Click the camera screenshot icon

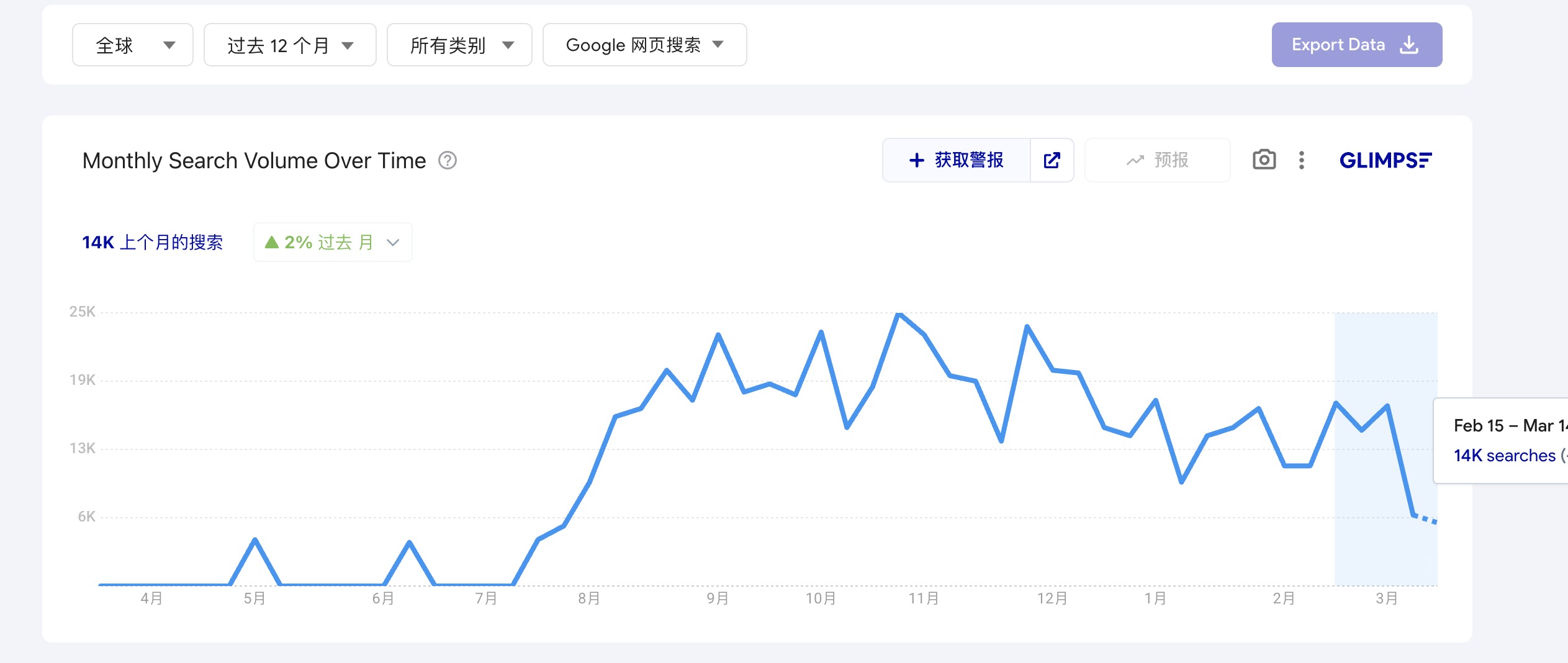1264,160
